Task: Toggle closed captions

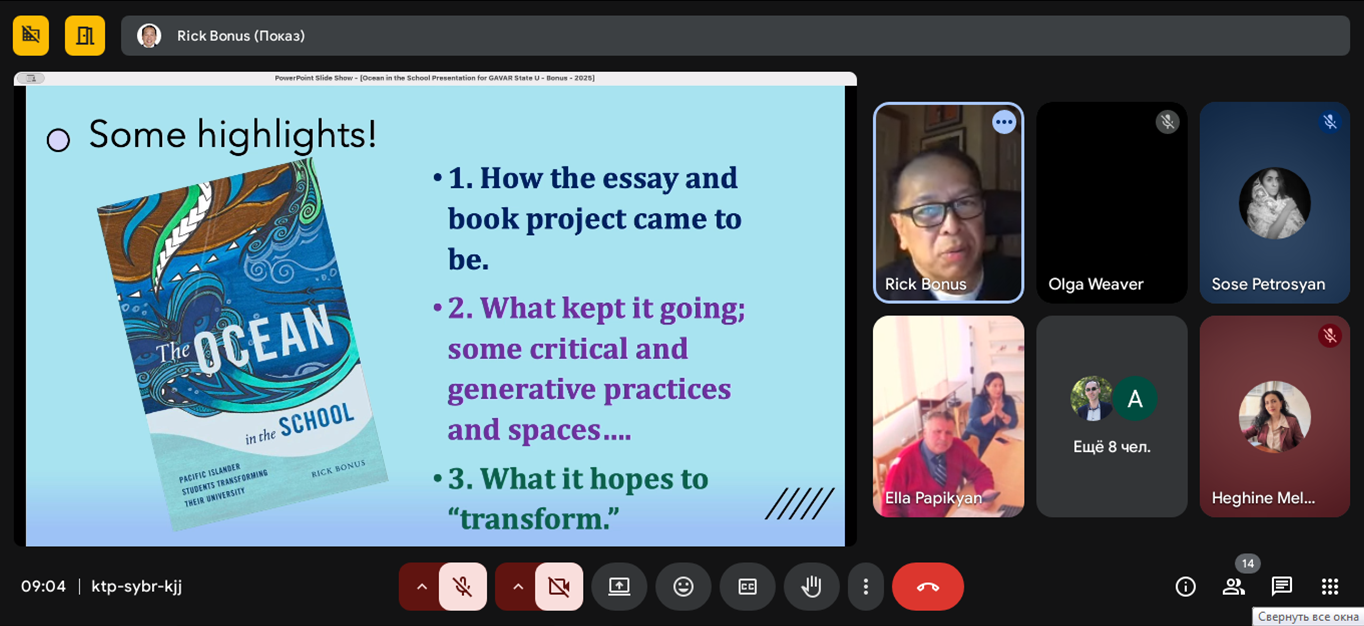Action: (x=747, y=587)
